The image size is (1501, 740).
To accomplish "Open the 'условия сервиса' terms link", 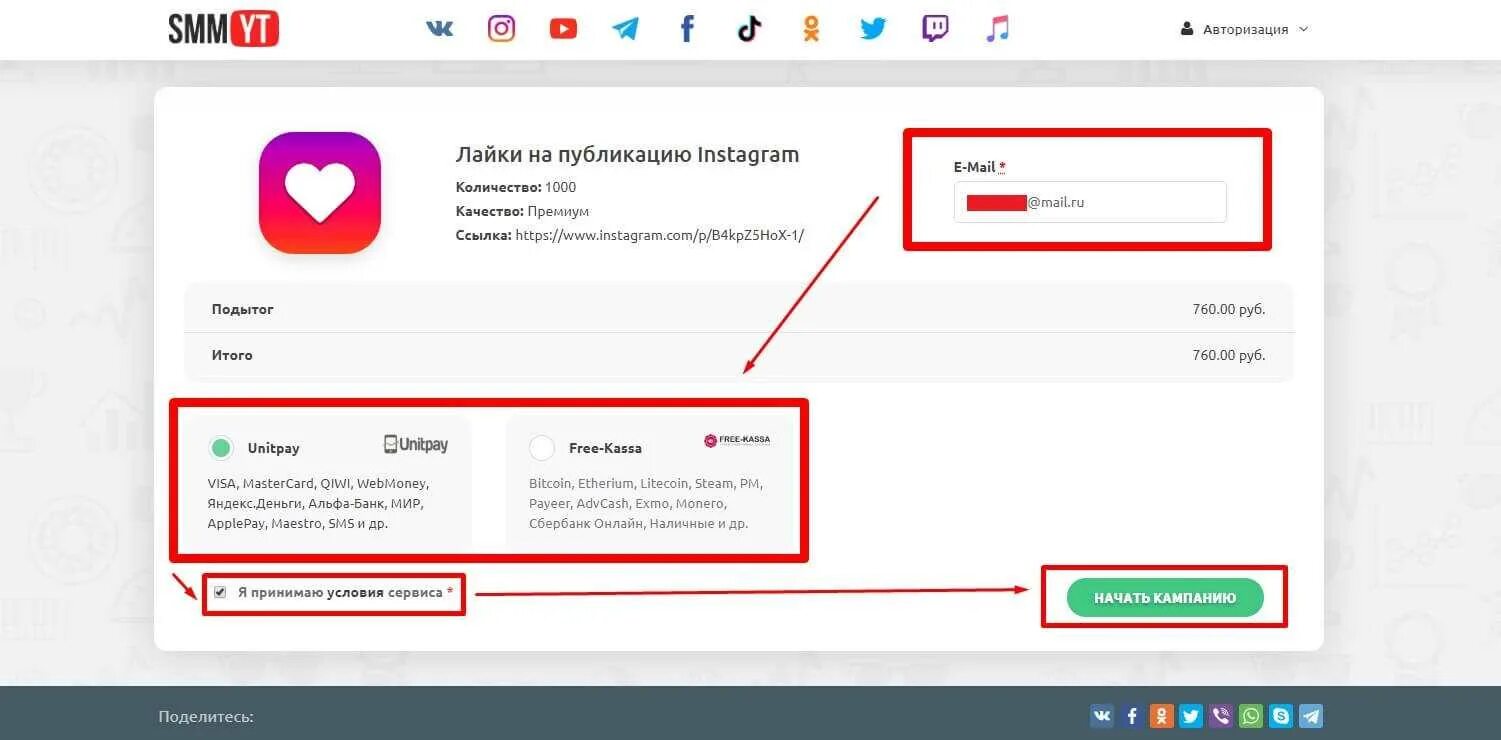I will click(386, 592).
